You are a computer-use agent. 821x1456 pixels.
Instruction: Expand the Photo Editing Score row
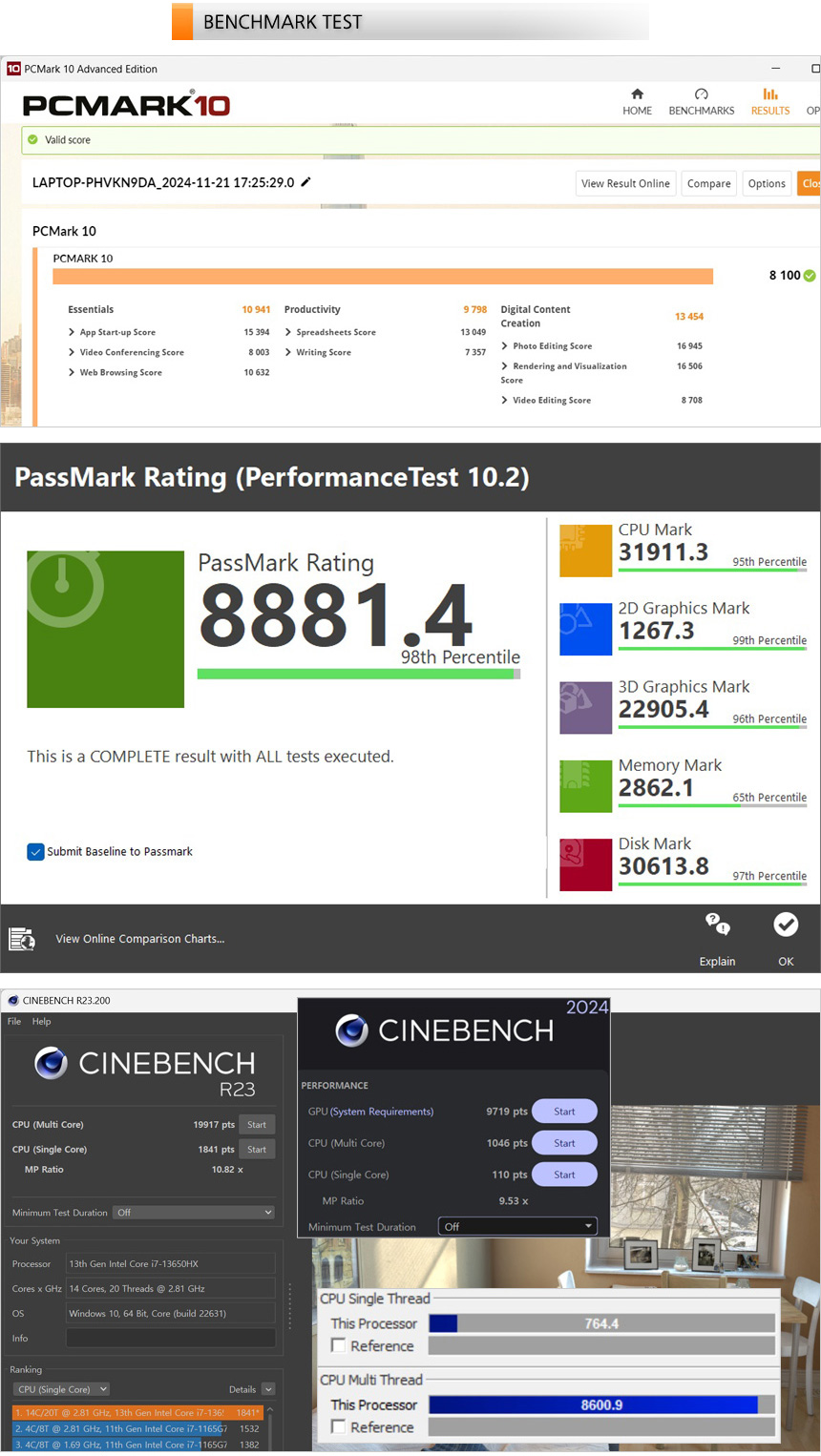tap(505, 345)
